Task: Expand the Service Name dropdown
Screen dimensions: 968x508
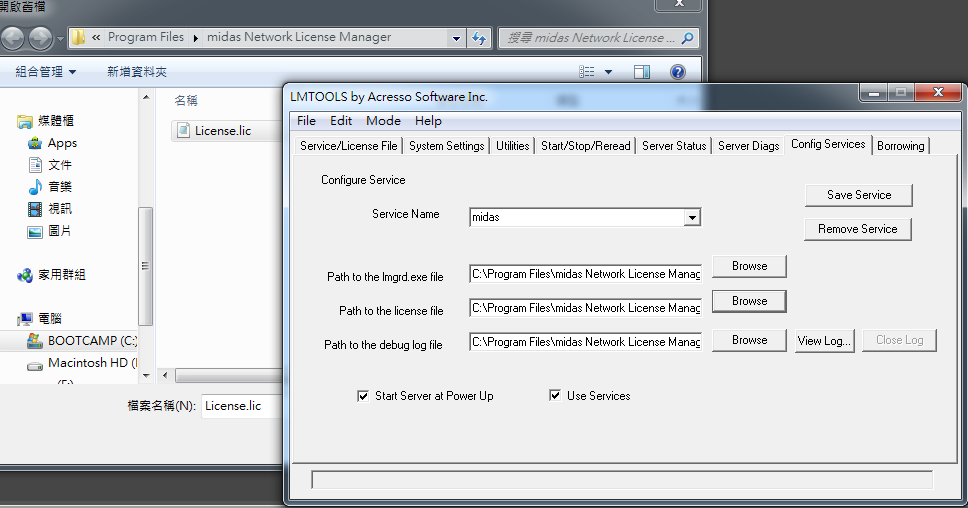Action: click(x=691, y=217)
